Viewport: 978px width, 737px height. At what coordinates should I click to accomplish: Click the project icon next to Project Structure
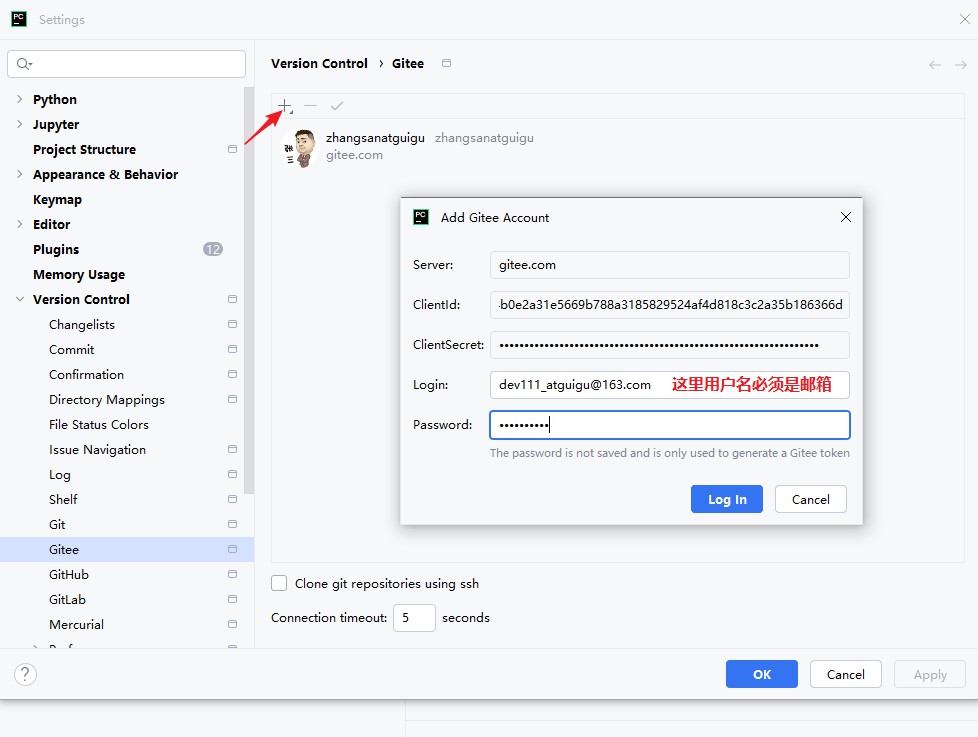(x=233, y=149)
